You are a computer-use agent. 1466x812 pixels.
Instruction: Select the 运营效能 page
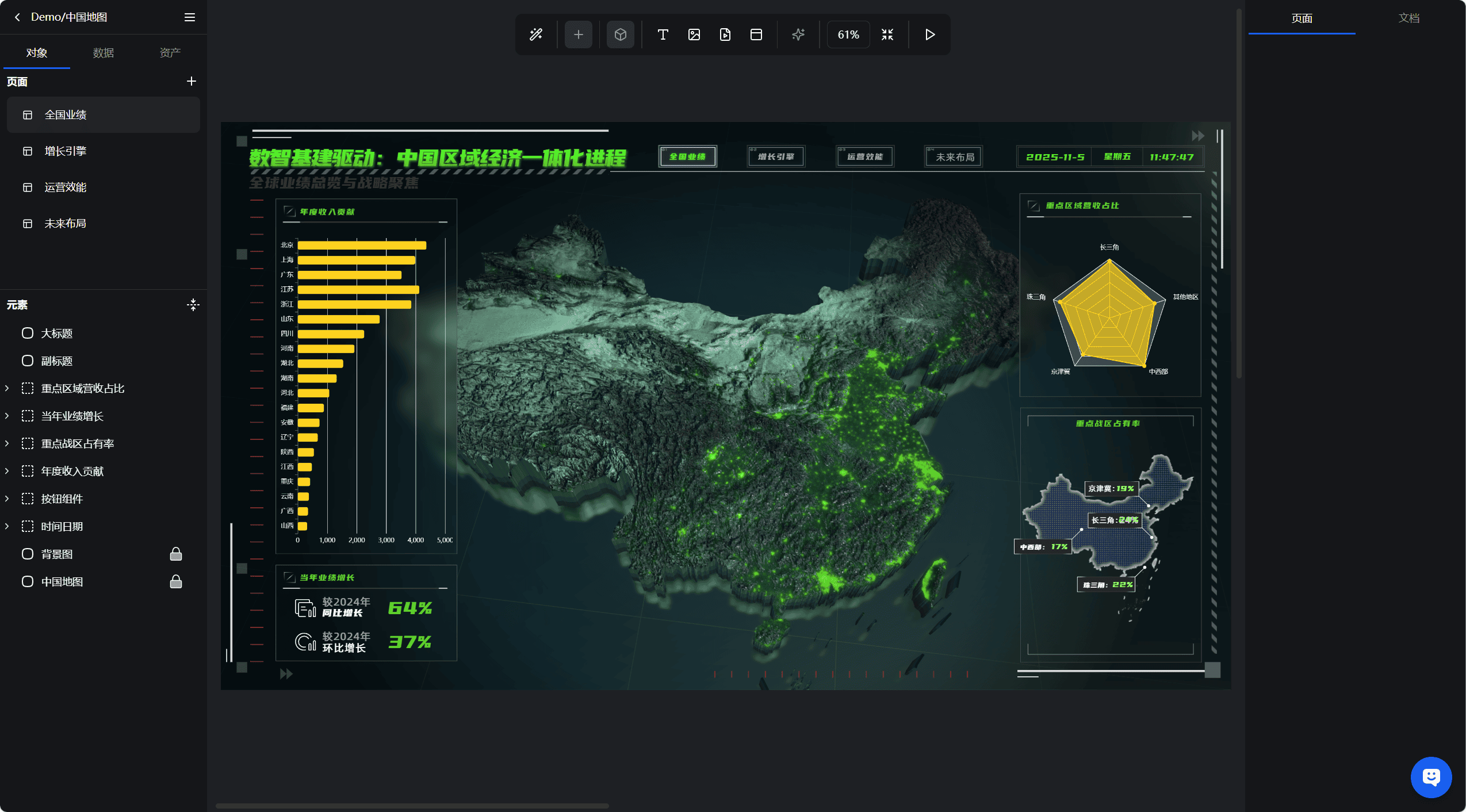(66, 187)
